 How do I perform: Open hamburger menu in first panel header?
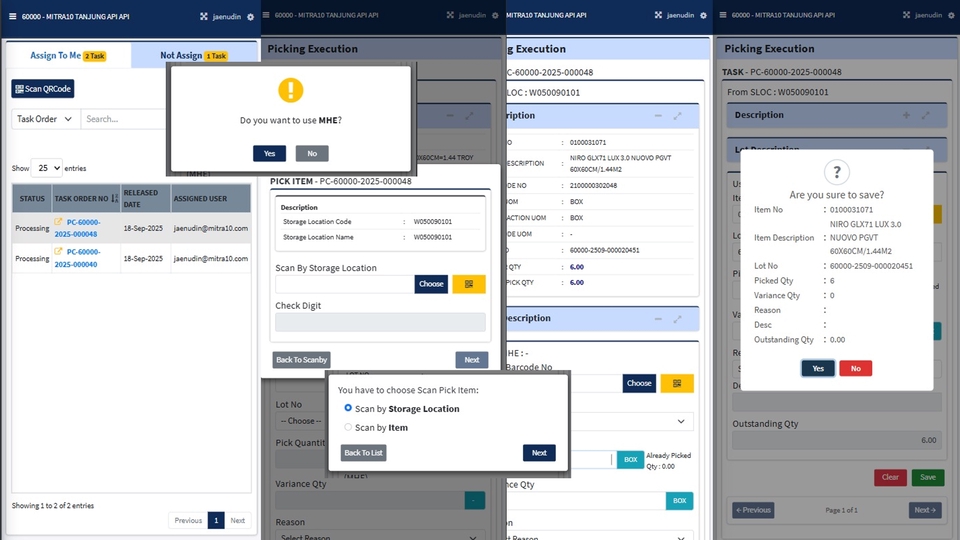(12, 17)
